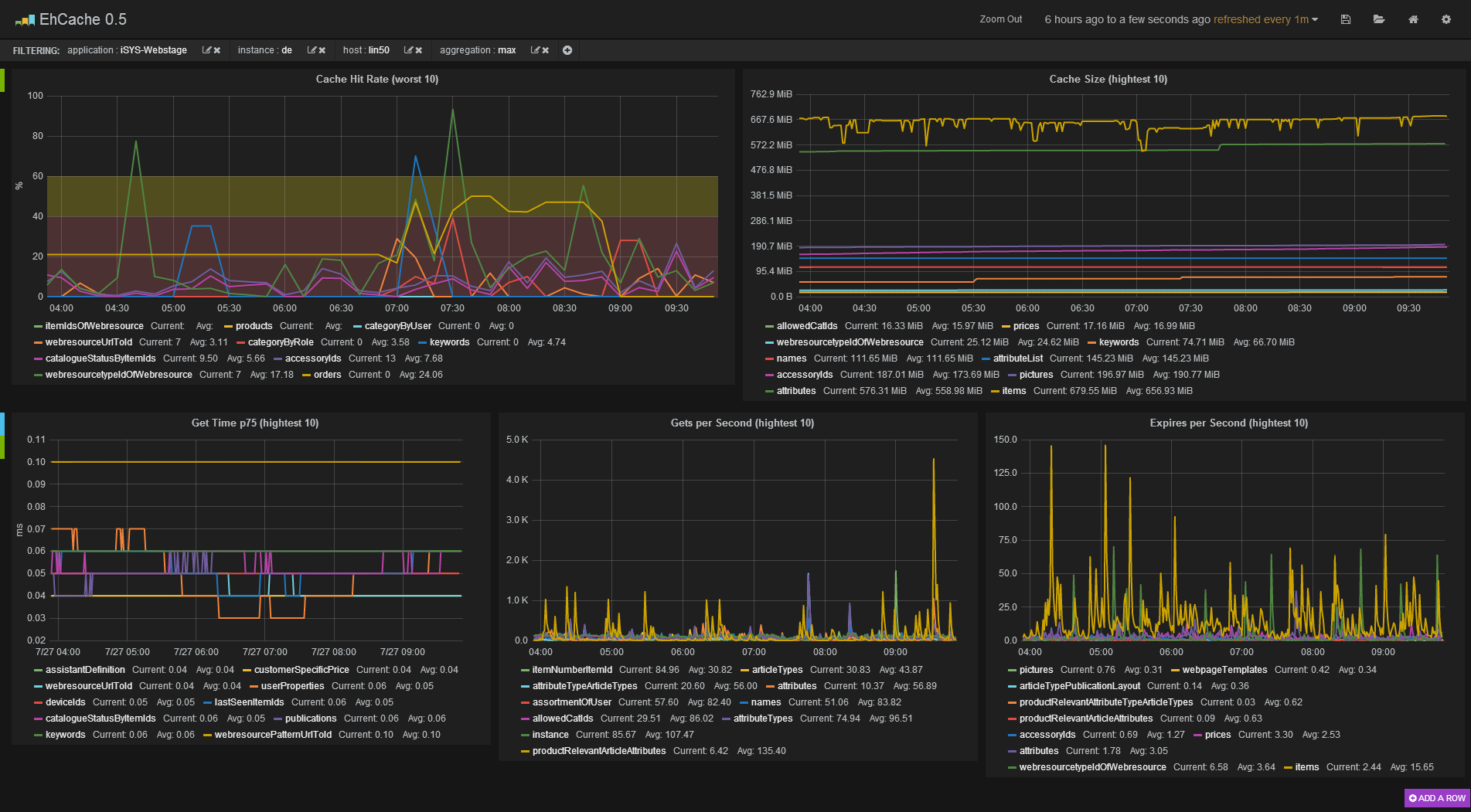The width and height of the screenshot is (1471, 812).
Task: Toggle the publications series in Get Time legend
Action: click(x=311, y=719)
